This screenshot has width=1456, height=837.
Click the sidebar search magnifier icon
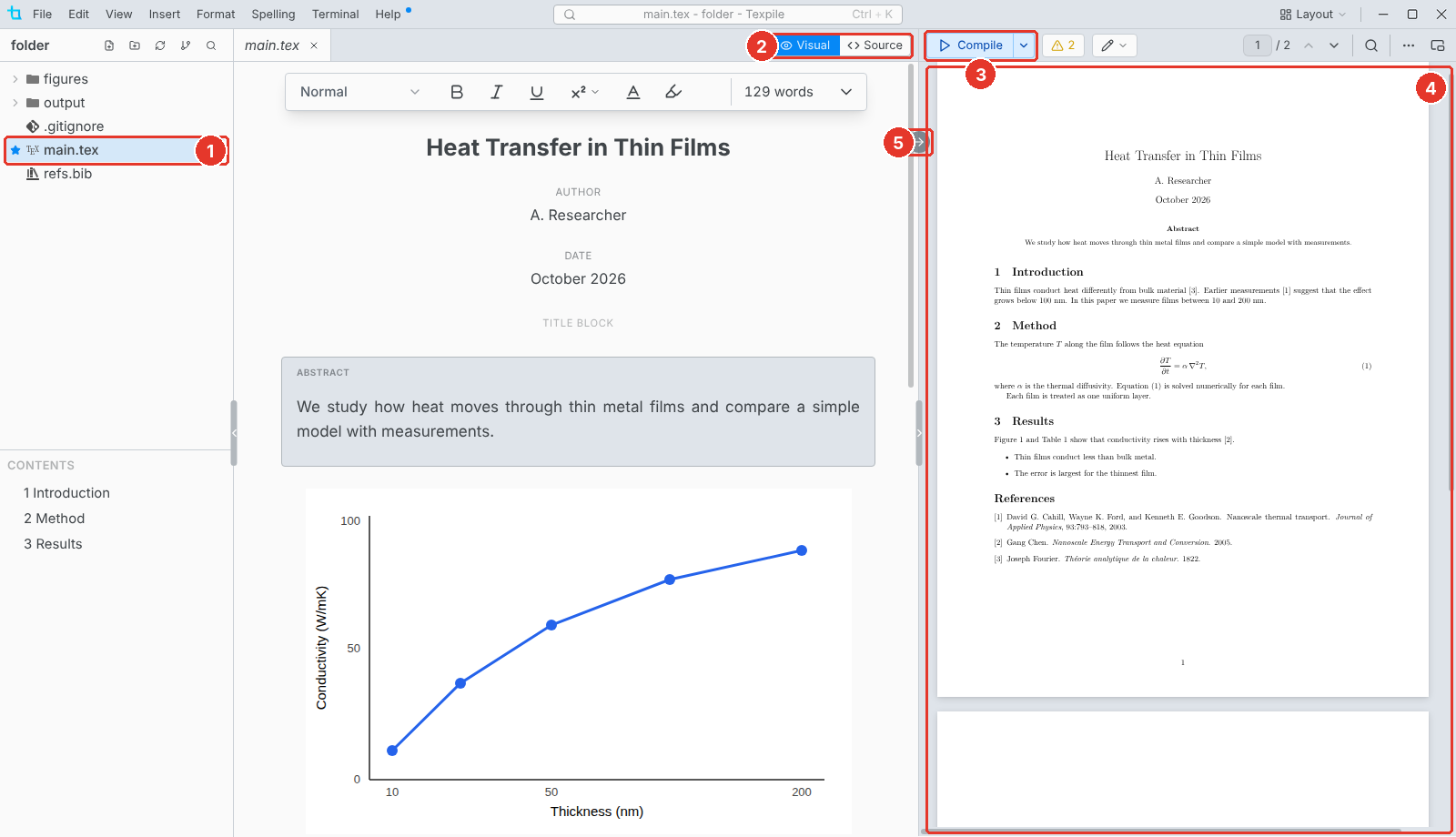pos(211,45)
